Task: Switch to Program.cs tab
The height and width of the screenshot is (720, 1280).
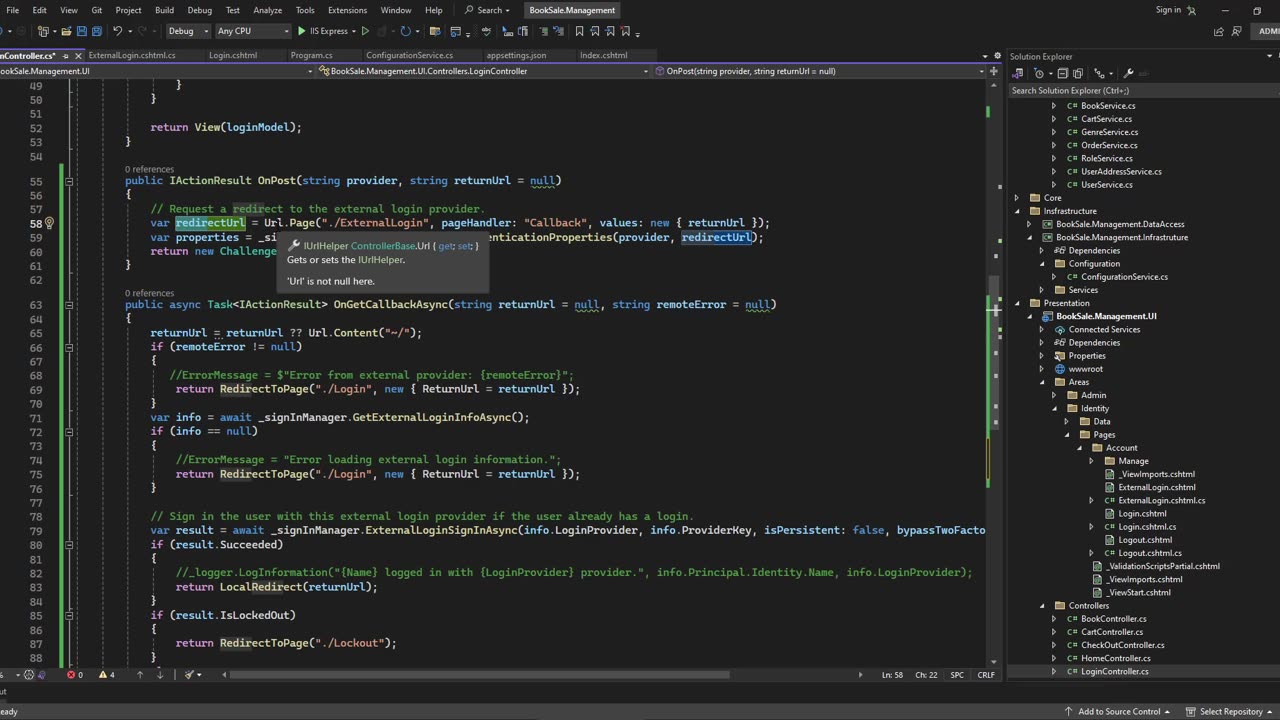Action: tap(311, 56)
